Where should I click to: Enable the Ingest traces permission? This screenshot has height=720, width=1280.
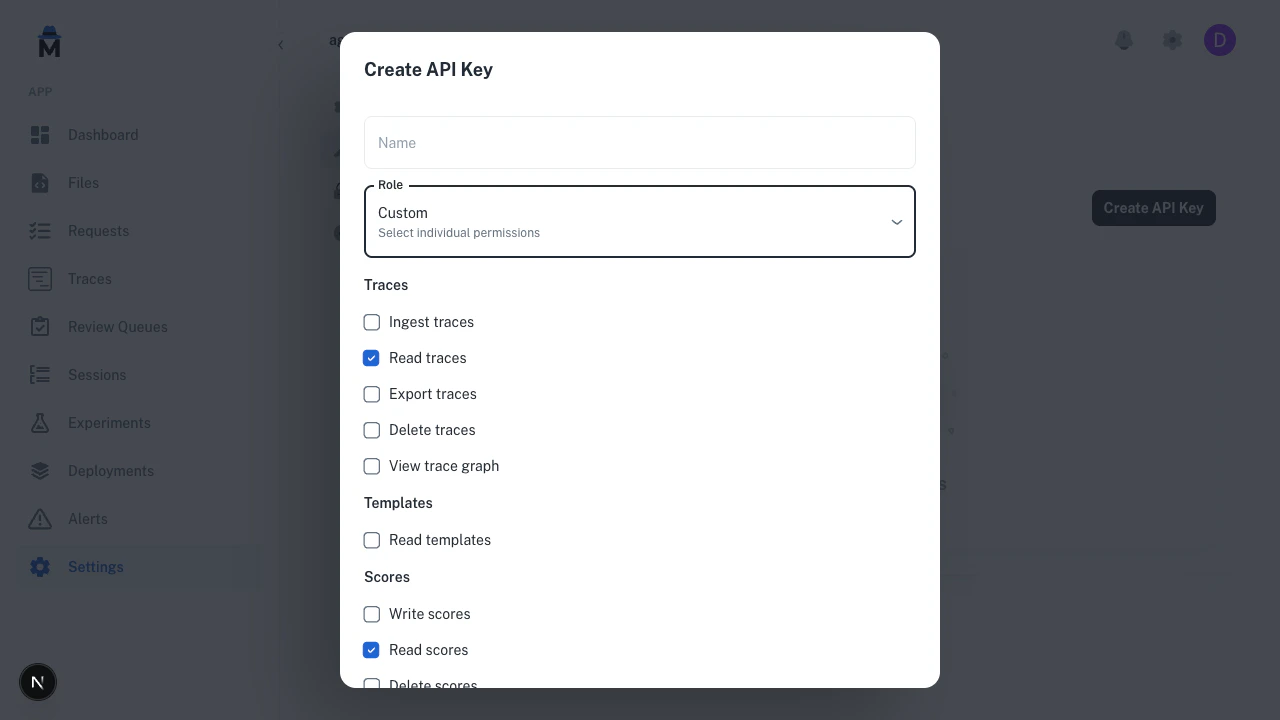click(x=371, y=322)
